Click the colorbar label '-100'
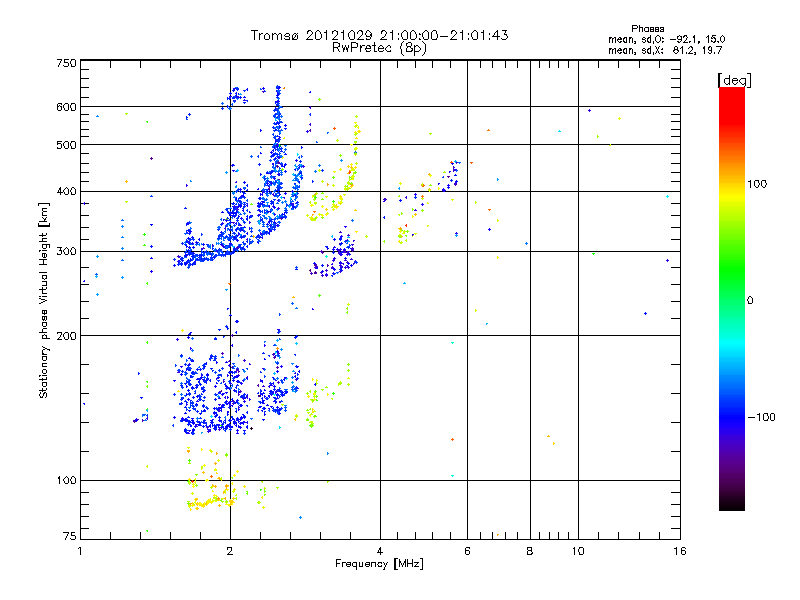The image size is (800, 600). tap(761, 417)
